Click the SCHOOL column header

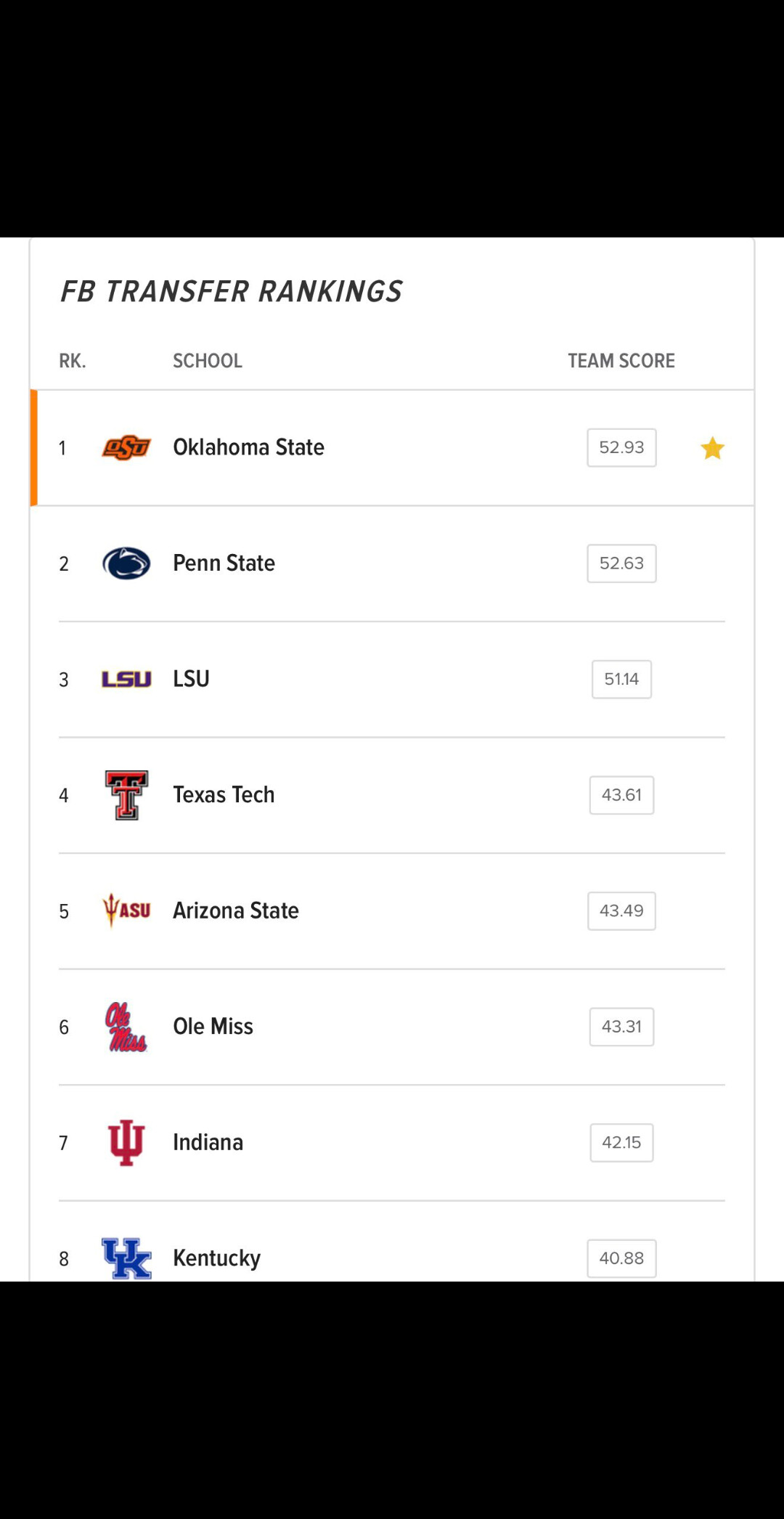click(207, 361)
